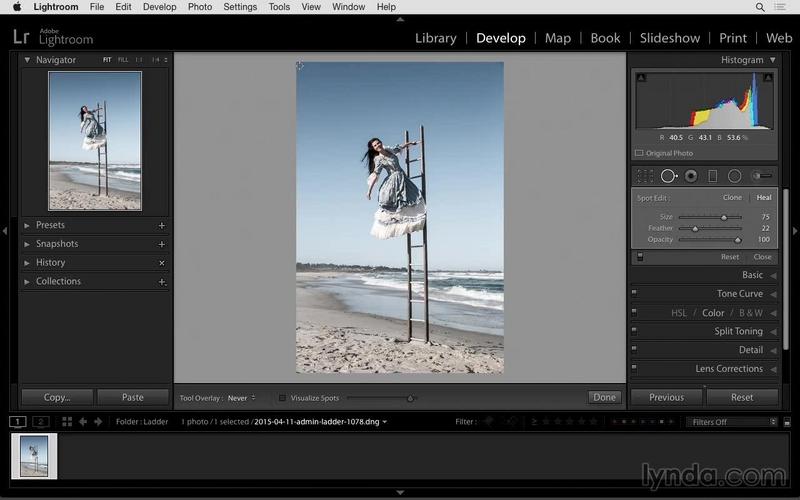Switch to the Library module
Viewport: 800px width, 500px height.
pyautogui.click(x=436, y=38)
